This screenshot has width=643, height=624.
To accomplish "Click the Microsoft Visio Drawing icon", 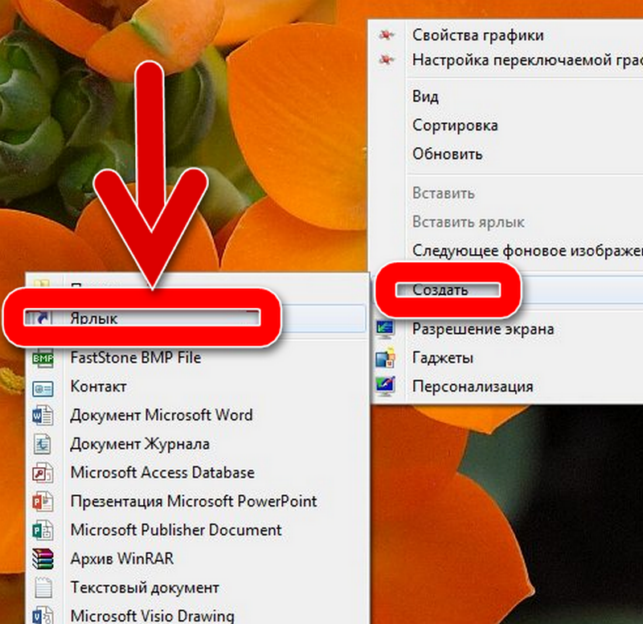I will point(43,615).
